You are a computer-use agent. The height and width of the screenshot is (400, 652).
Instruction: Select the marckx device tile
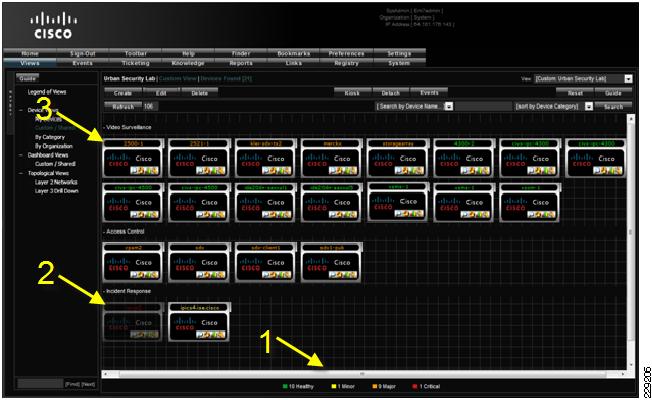pyautogui.click(x=331, y=158)
